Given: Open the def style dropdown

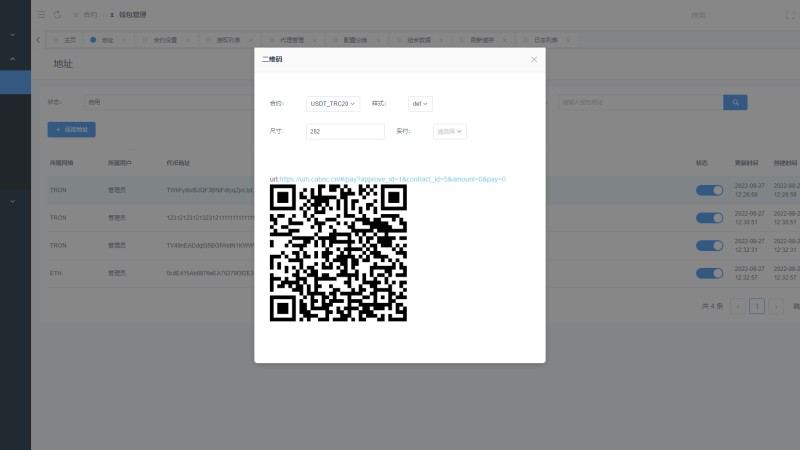Looking at the screenshot, I should click(420, 104).
